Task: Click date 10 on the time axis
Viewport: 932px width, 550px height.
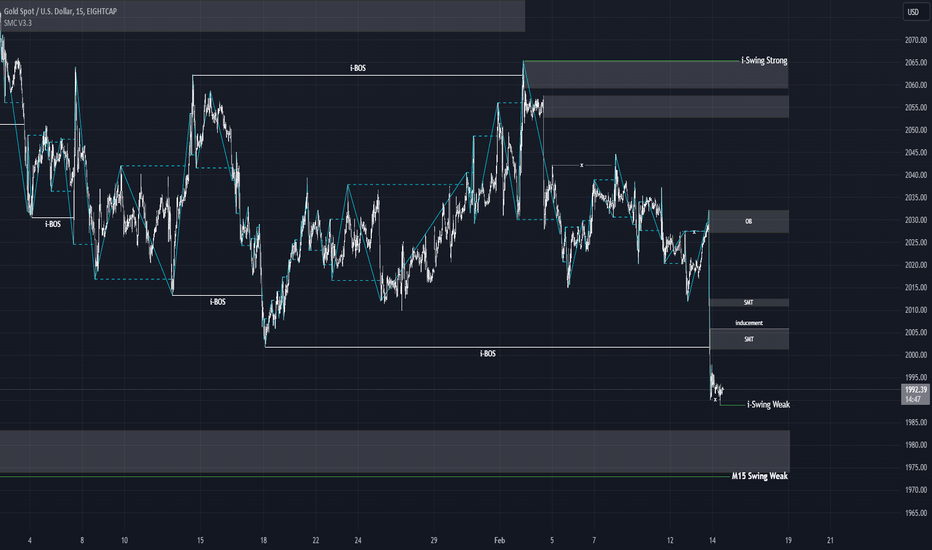Action: pos(124,540)
